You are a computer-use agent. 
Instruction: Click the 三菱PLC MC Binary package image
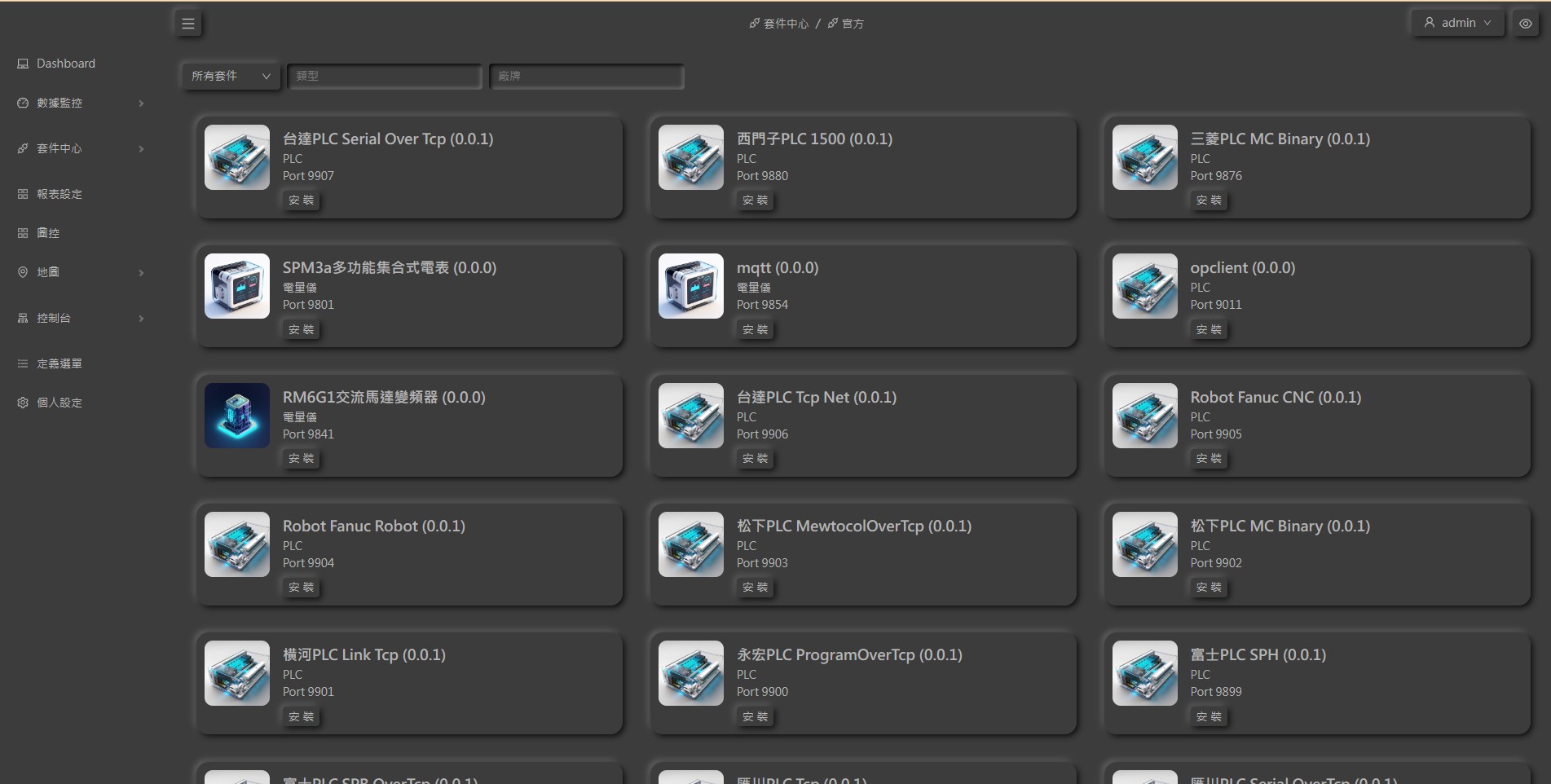(x=1145, y=157)
